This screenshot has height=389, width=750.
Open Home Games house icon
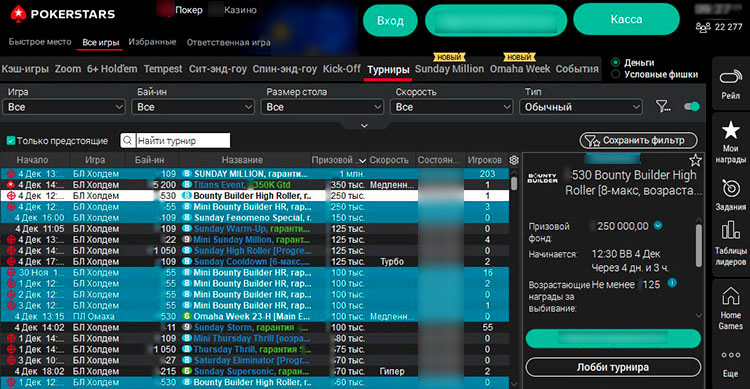tap(730, 296)
